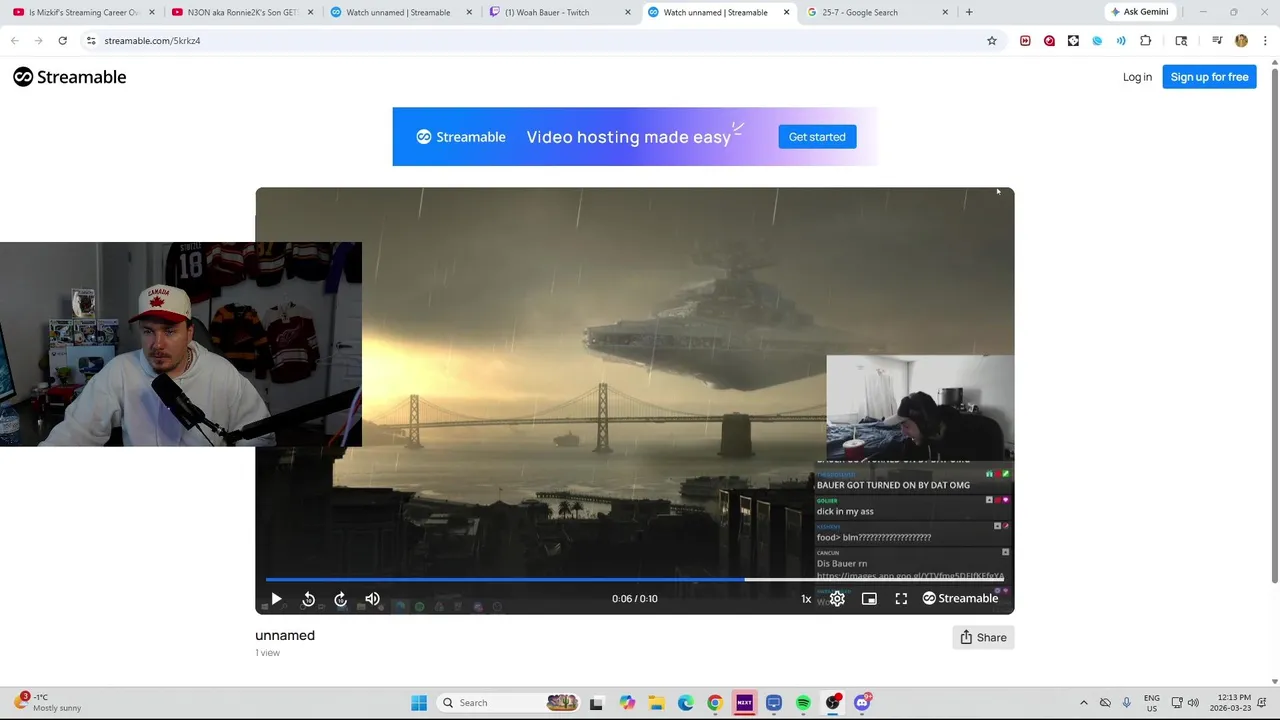
Task: Click the Share button
Action: [983, 637]
